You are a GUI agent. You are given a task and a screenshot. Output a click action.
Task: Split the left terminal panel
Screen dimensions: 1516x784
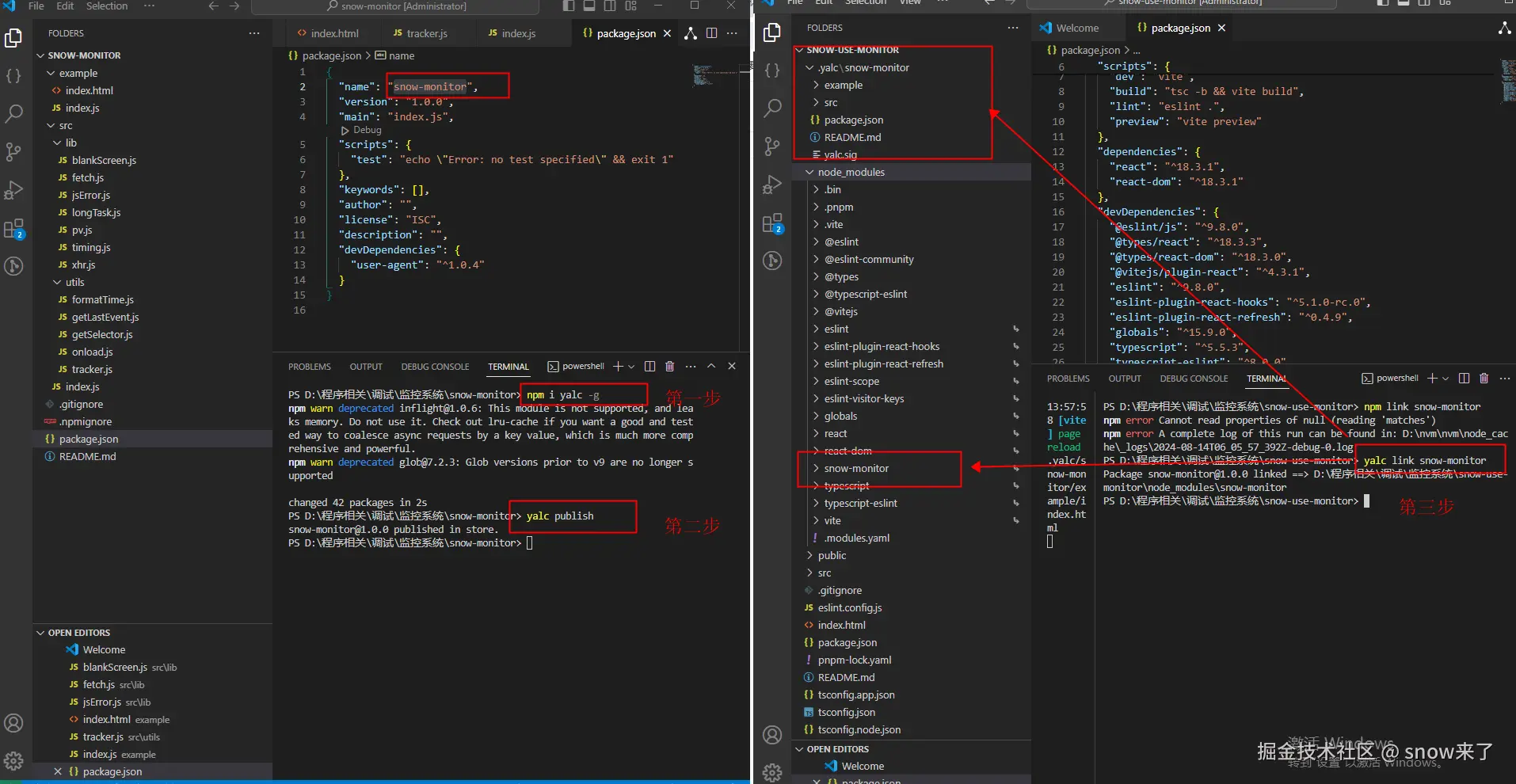tap(649, 366)
